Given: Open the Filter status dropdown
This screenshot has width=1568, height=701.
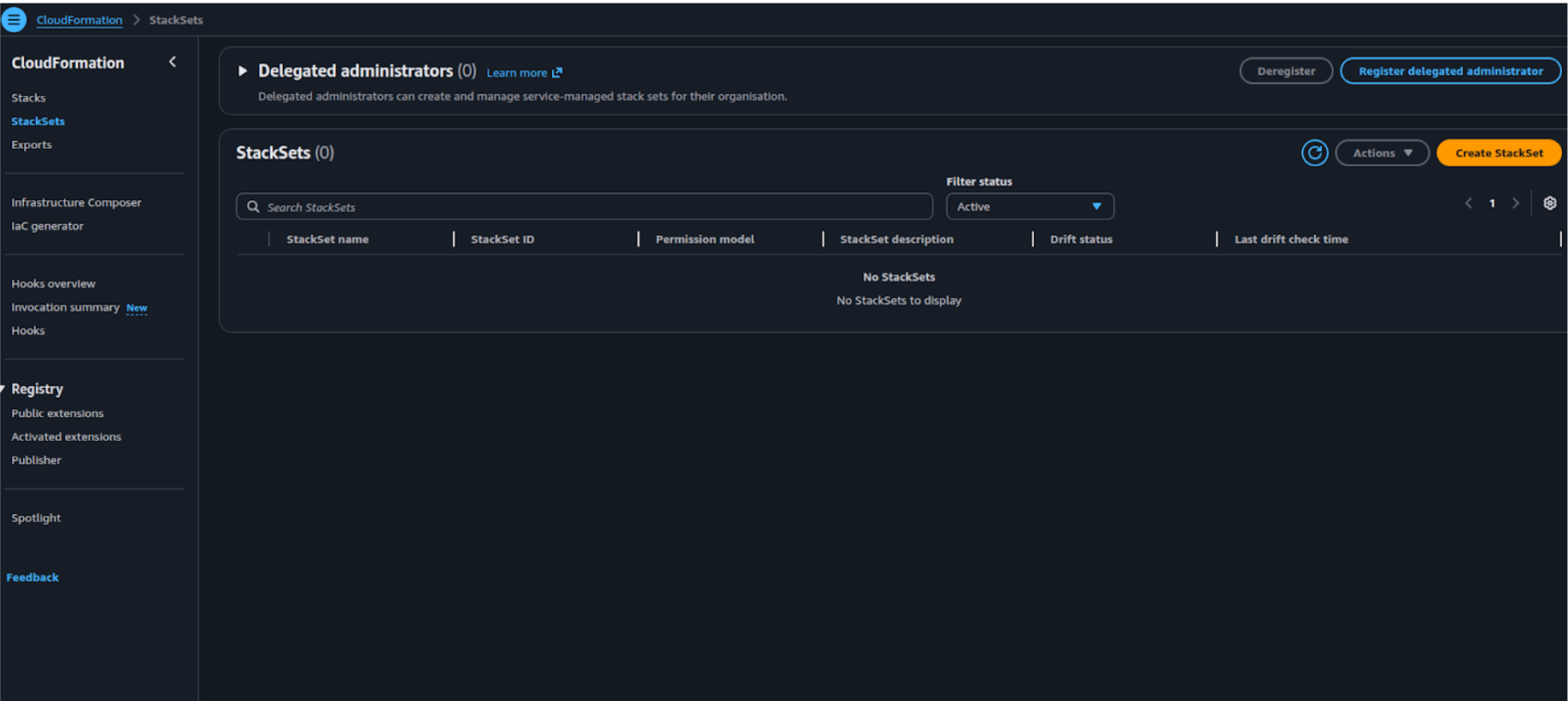Looking at the screenshot, I should click(1030, 207).
